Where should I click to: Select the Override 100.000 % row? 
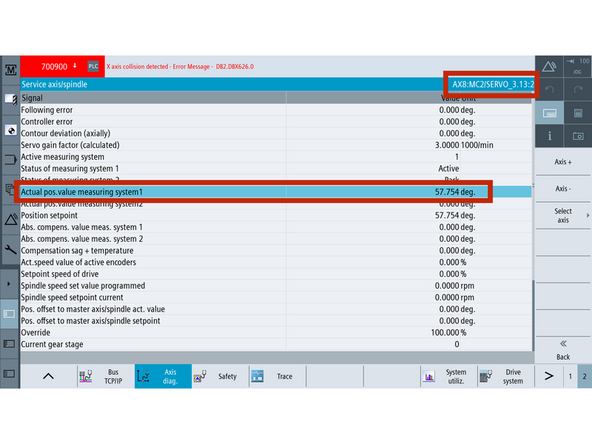[x=276, y=332]
